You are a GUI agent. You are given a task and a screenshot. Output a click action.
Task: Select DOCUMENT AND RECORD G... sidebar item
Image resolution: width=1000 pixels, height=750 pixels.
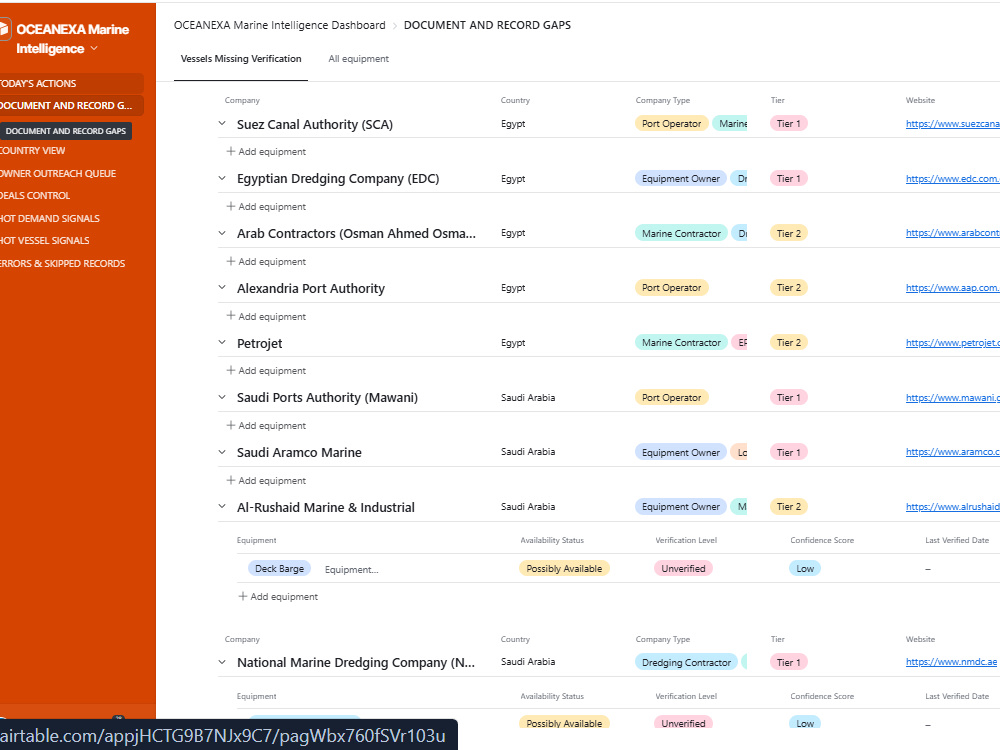[70, 106]
